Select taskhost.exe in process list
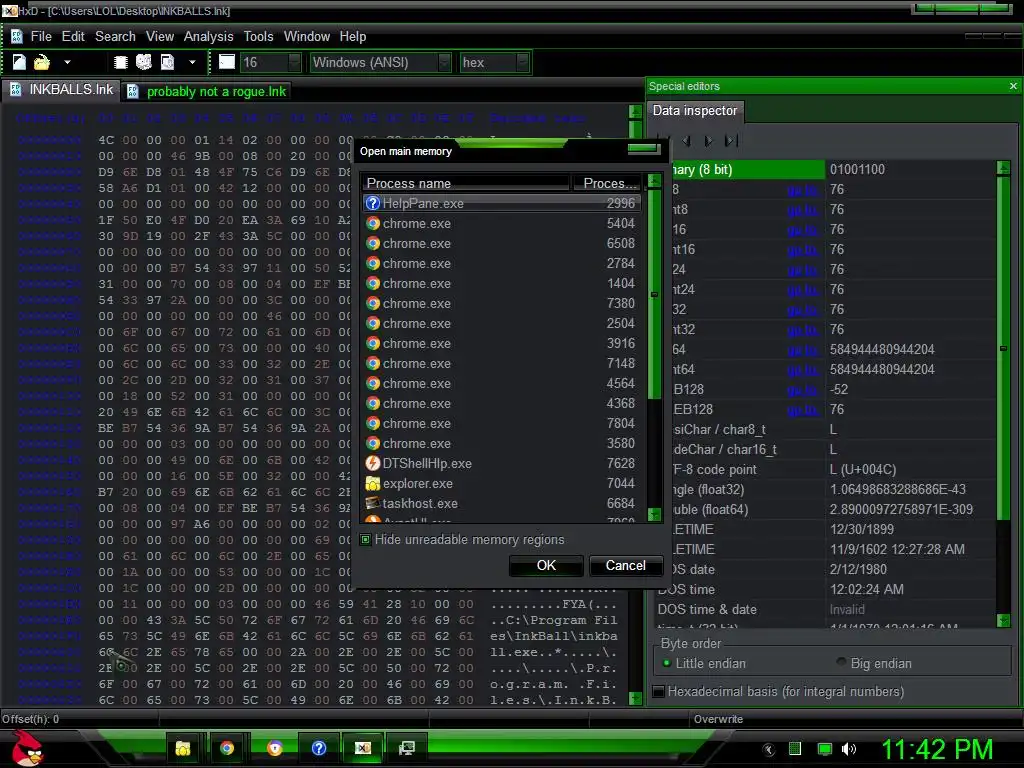The height and width of the screenshot is (768, 1024). pos(501,504)
